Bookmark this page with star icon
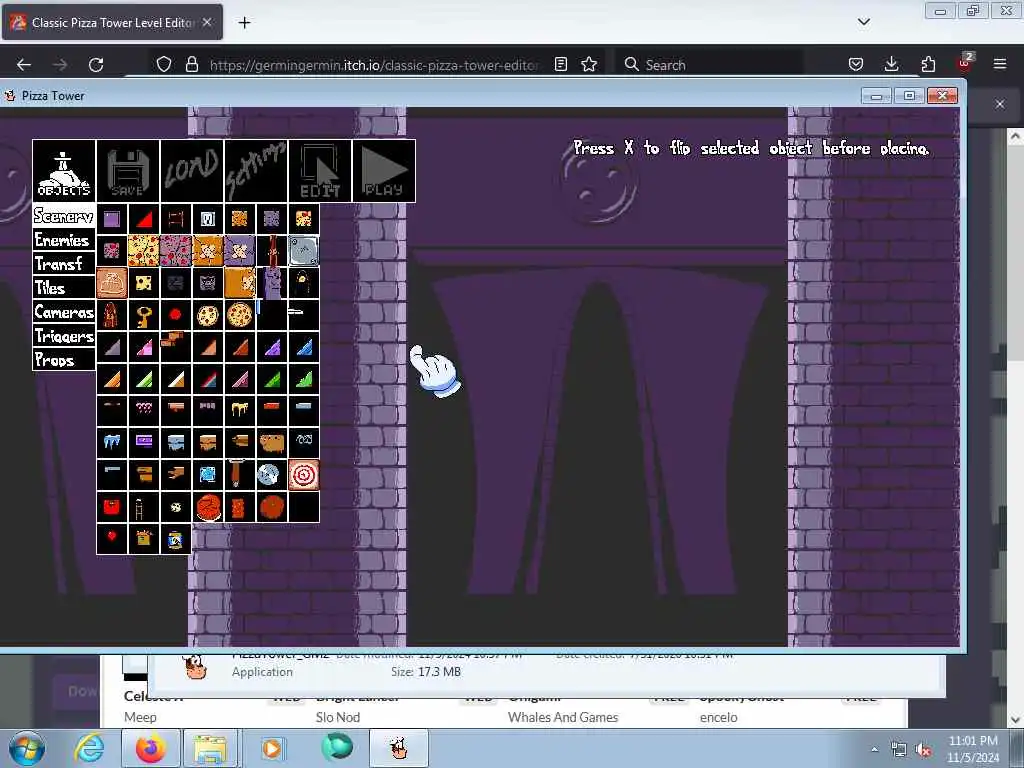1024x768 pixels. tap(589, 65)
